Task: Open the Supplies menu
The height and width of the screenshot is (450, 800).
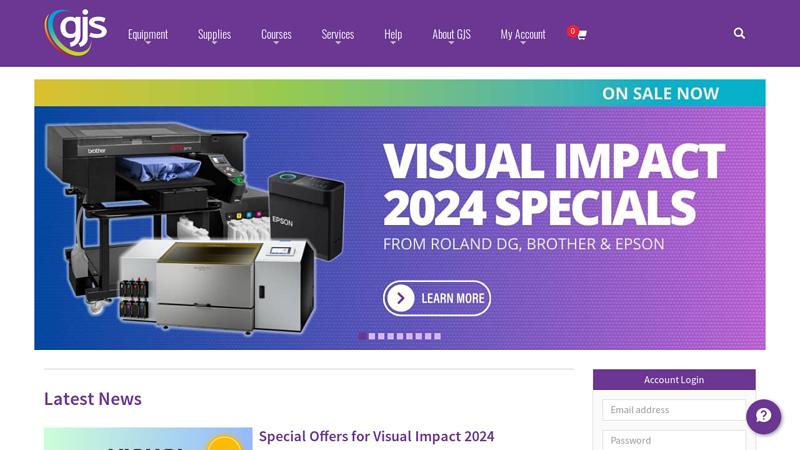Action: [214, 35]
